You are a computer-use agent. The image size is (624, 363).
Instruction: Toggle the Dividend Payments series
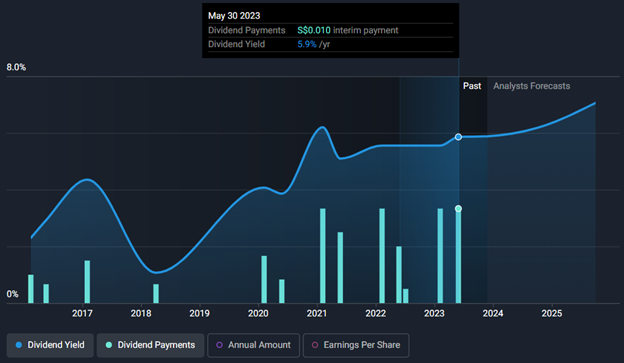coord(150,345)
